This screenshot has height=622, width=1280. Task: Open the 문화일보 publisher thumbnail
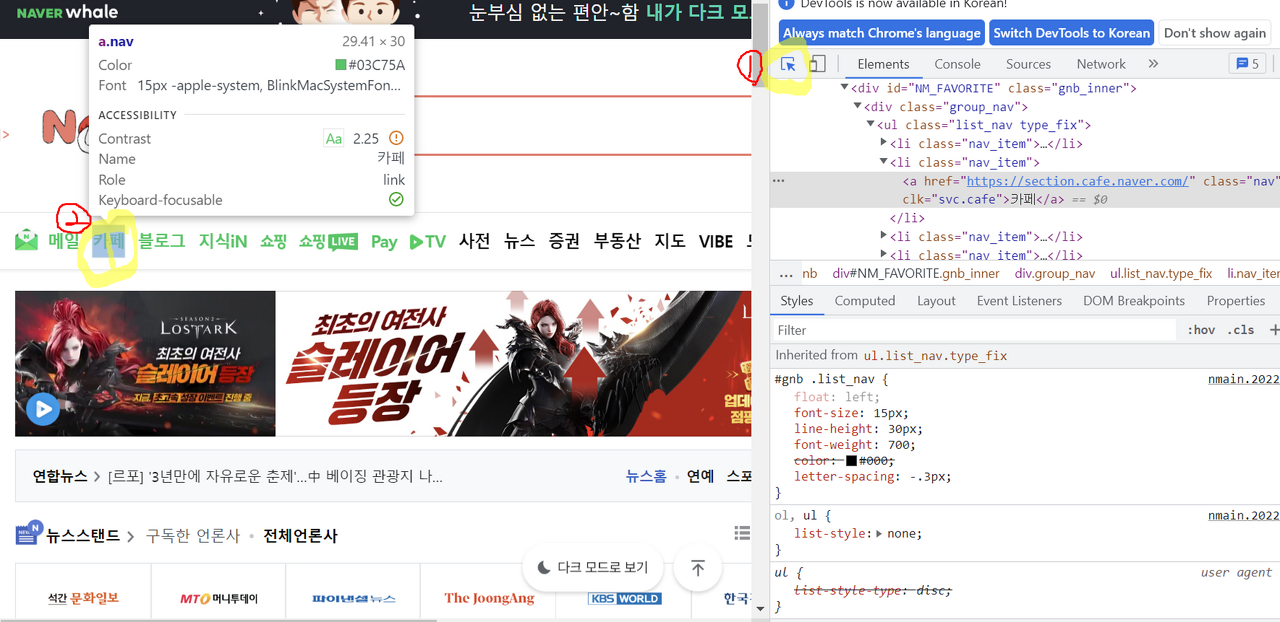point(83,598)
